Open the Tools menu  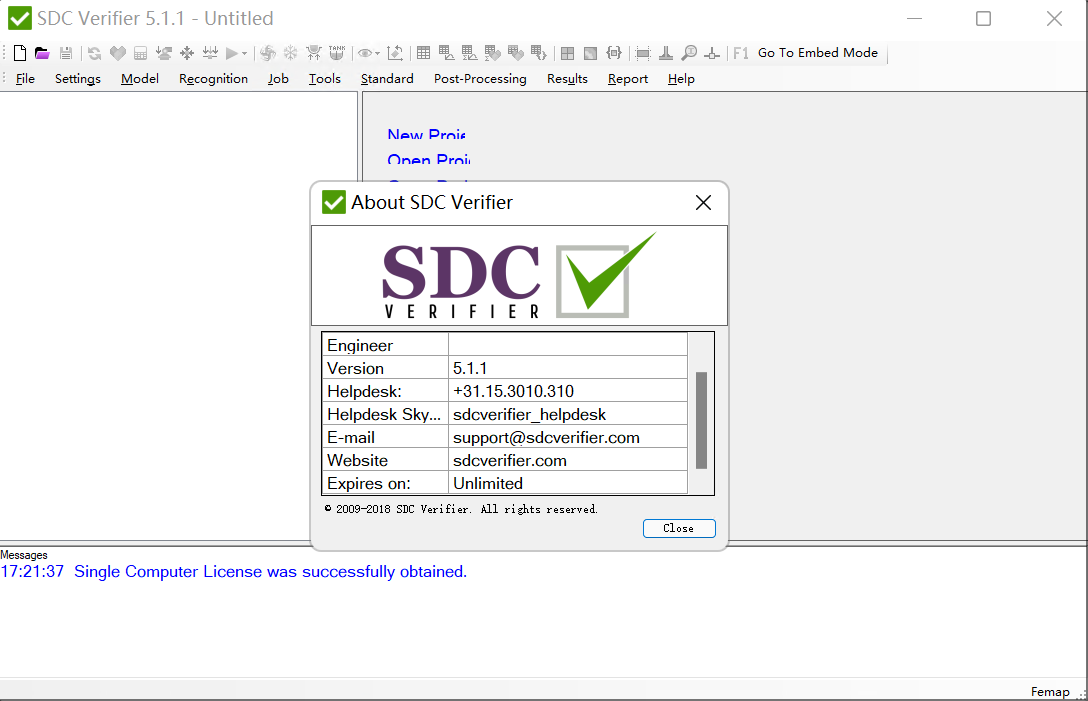tap(325, 79)
